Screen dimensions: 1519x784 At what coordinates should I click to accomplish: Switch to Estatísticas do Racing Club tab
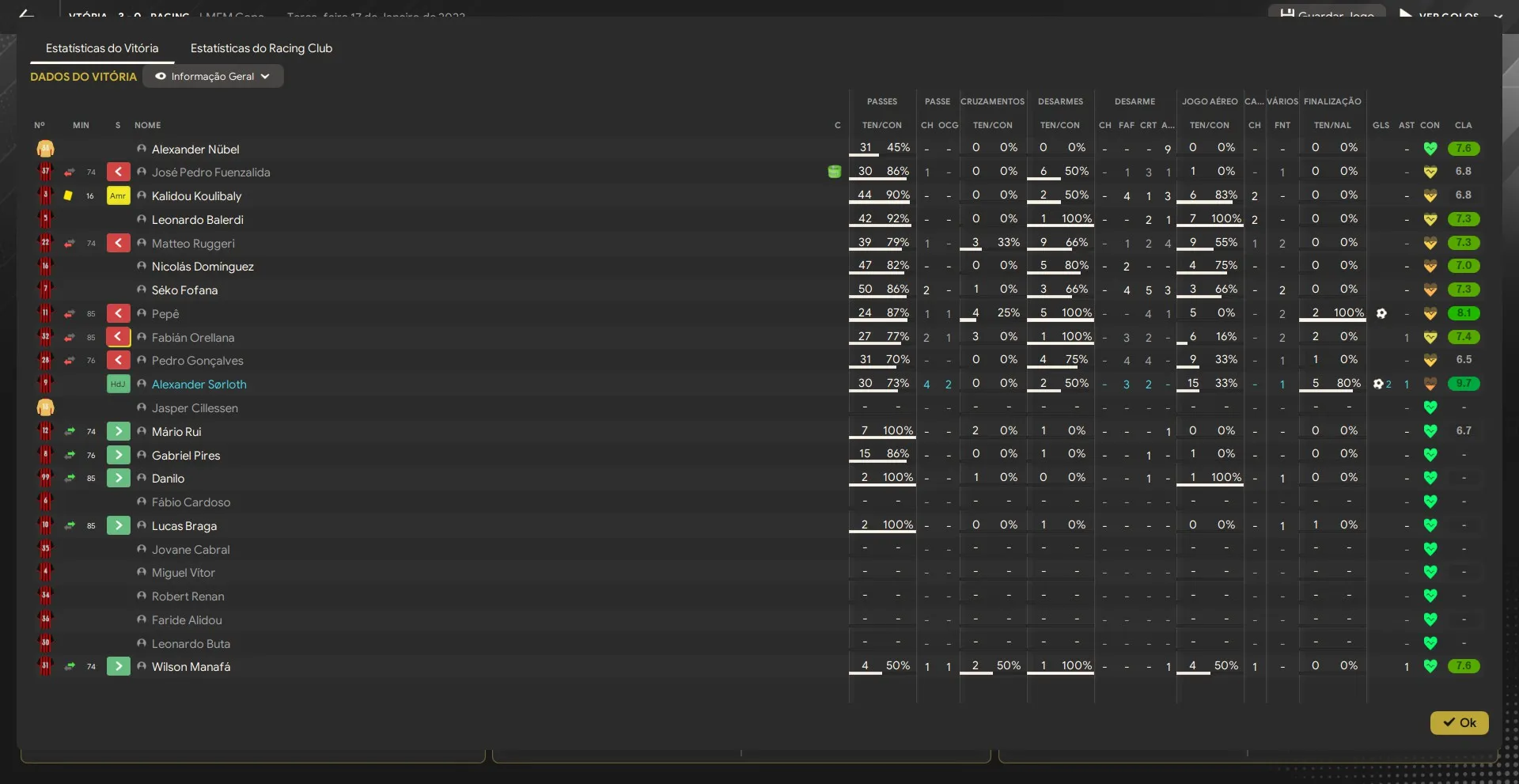pyautogui.click(x=261, y=48)
